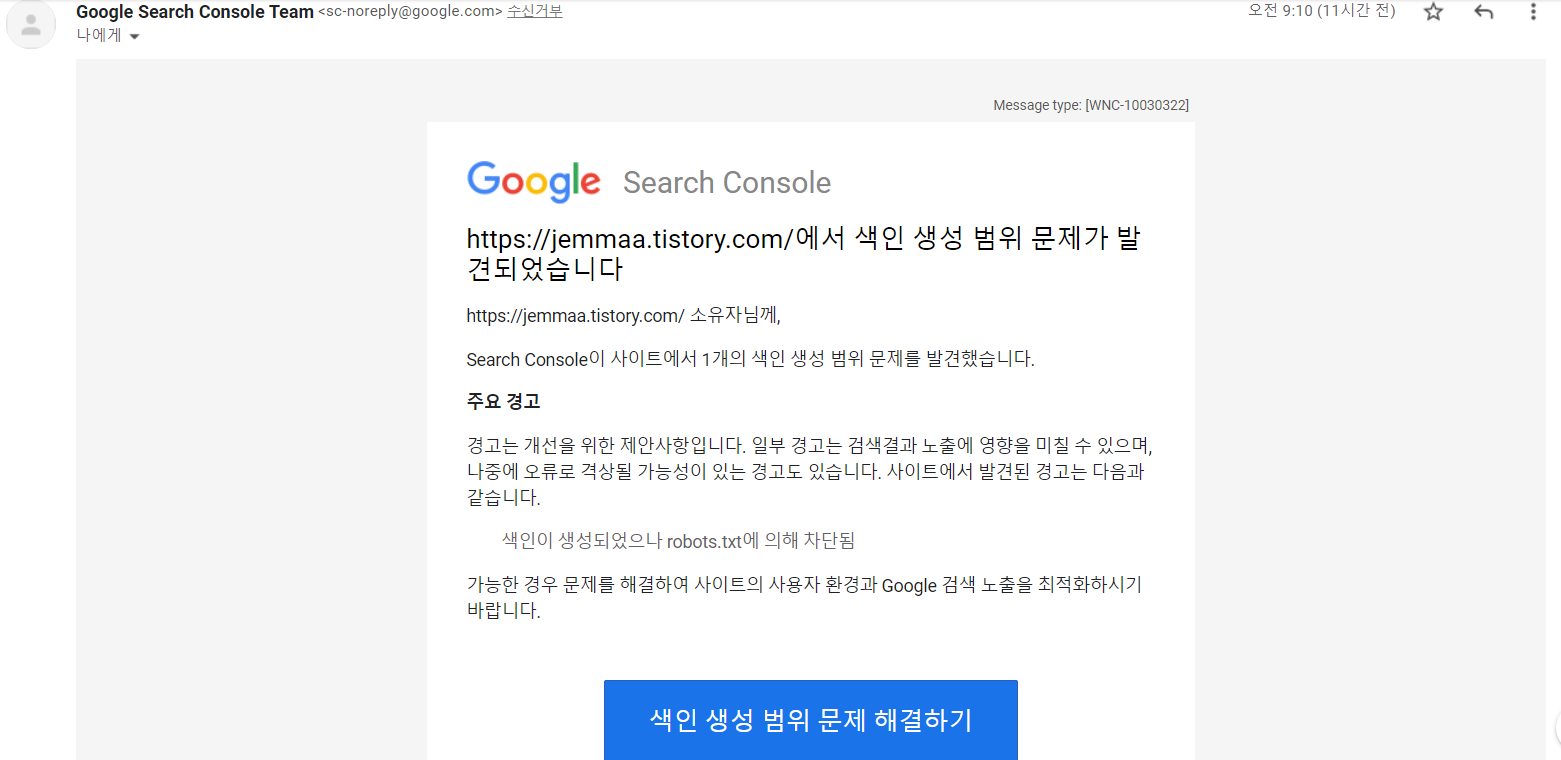Screen dimensions: 1561x760
Task: Reply using the arrow icon
Action: click(x=1484, y=12)
